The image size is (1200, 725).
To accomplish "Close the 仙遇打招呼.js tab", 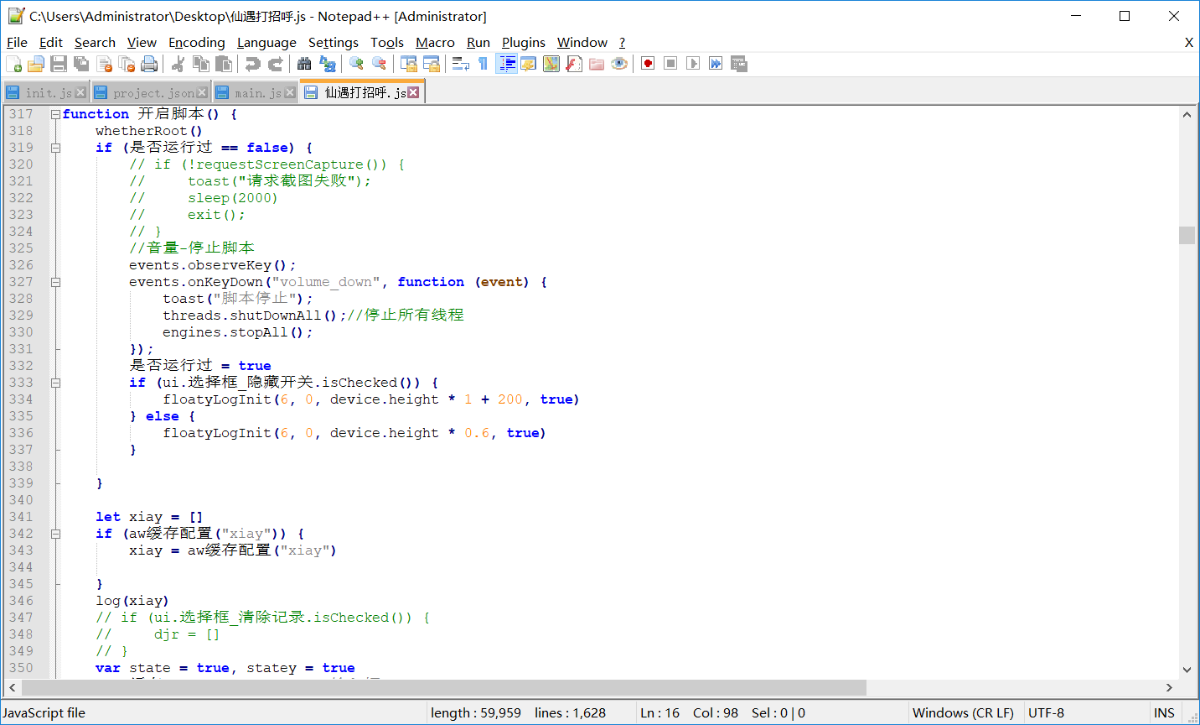I will click(413, 92).
